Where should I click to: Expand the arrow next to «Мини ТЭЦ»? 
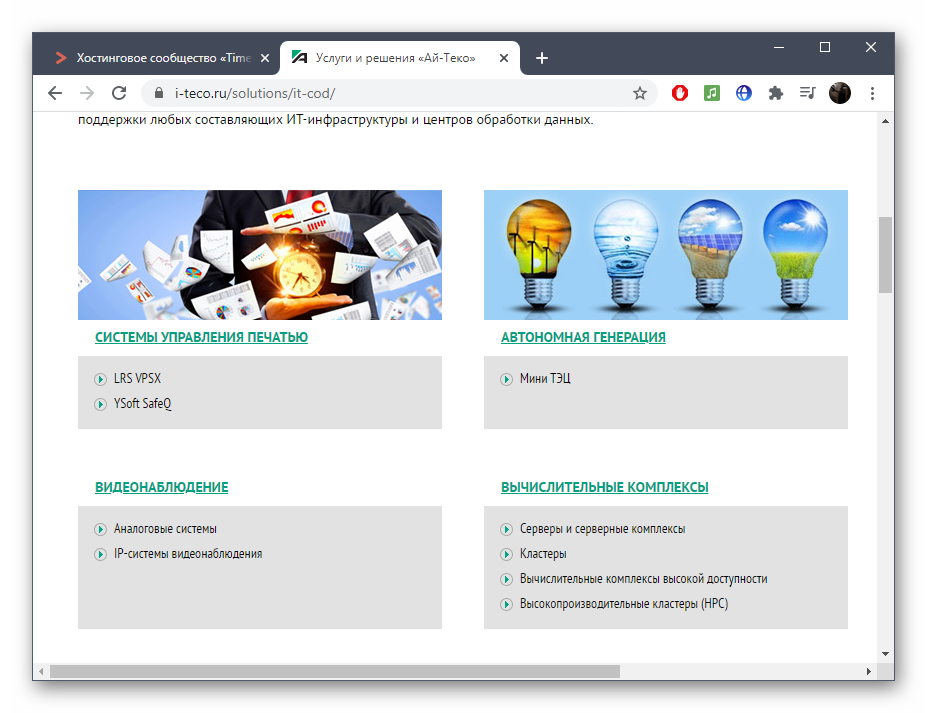pos(506,379)
